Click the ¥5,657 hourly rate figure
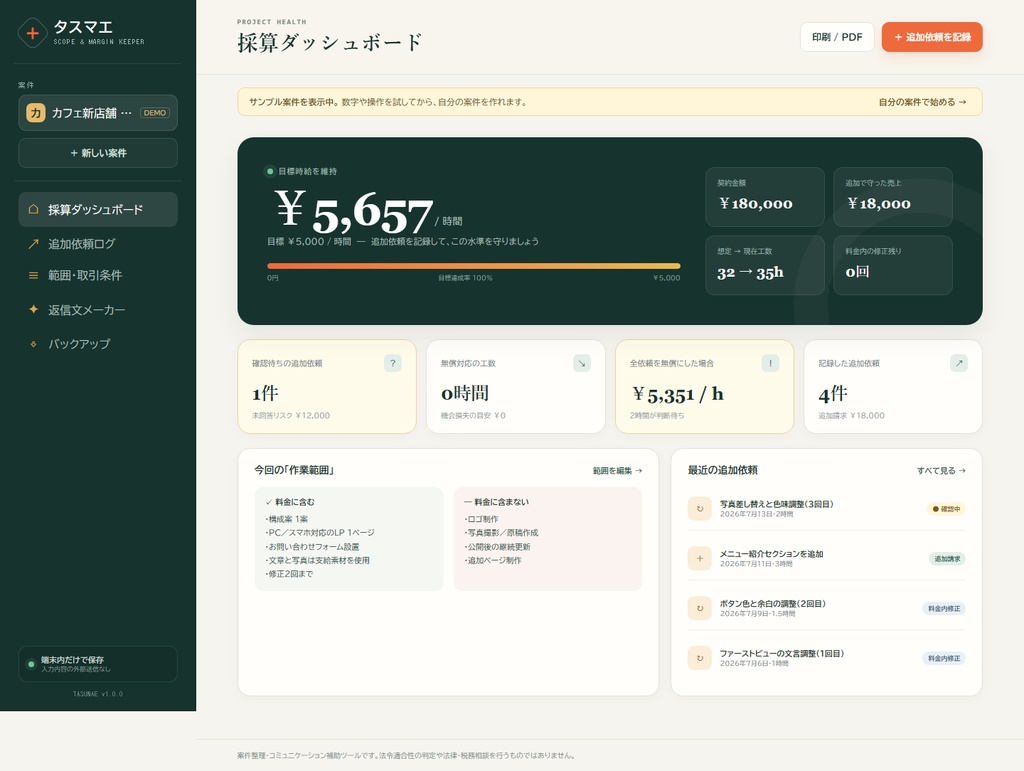Viewport: 1024px width, 771px height. pyautogui.click(x=353, y=211)
